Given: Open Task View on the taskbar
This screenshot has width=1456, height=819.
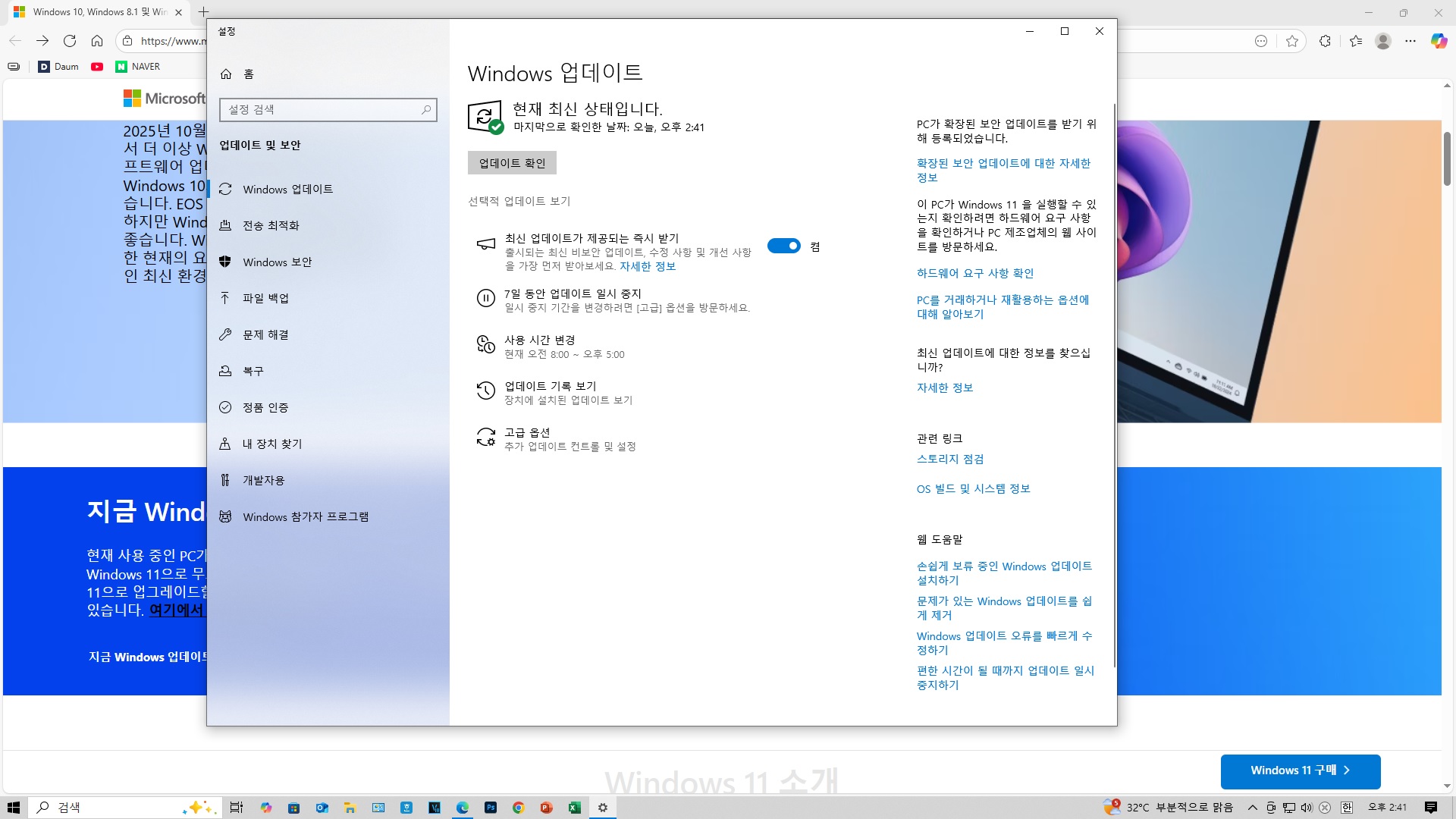Looking at the screenshot, I should (x=237, y=808).
